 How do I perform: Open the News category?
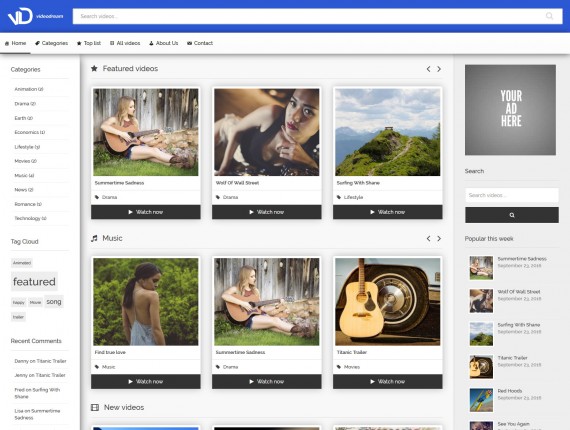click(x=24, y=190)
